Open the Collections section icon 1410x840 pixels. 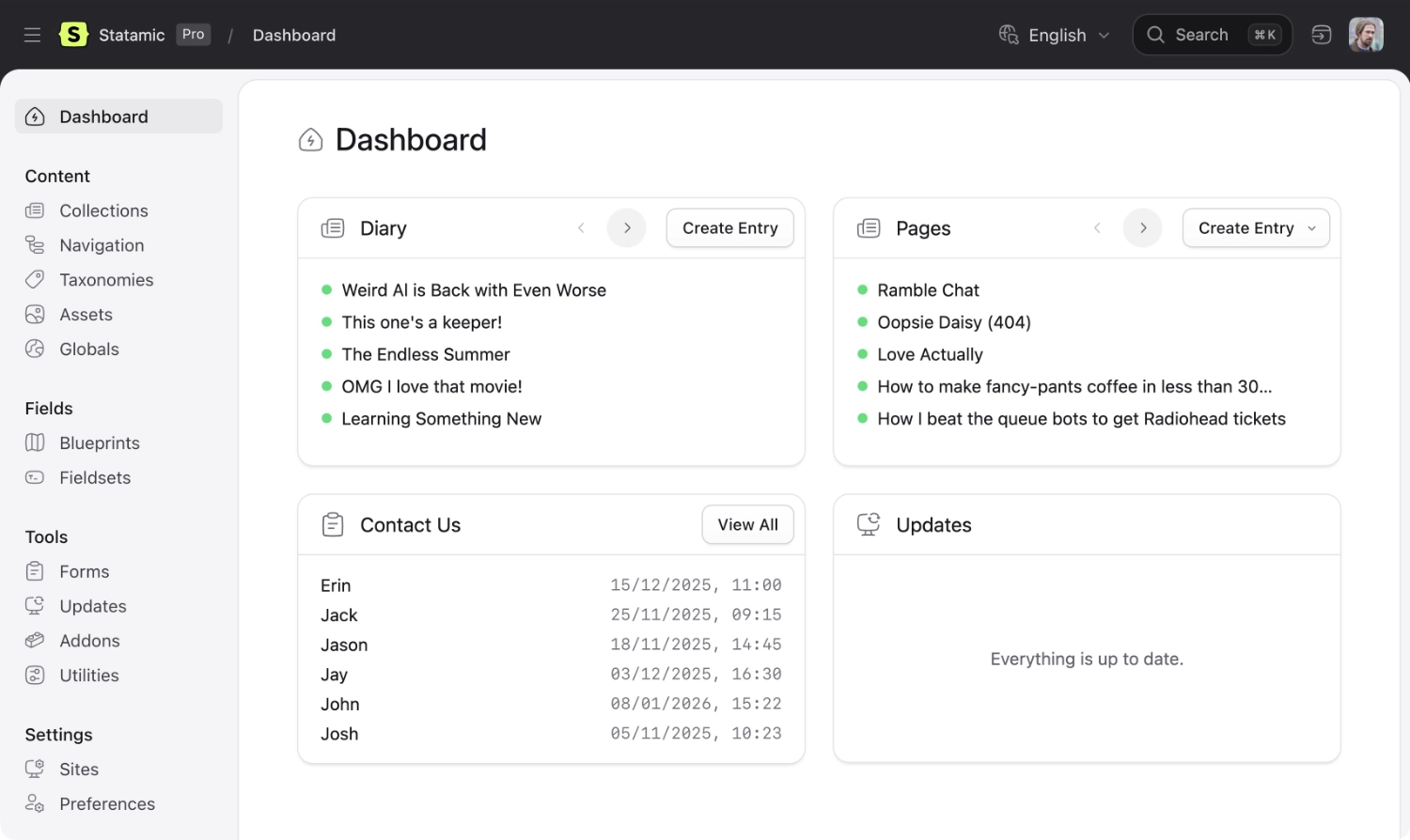click(x=35, y=210)
